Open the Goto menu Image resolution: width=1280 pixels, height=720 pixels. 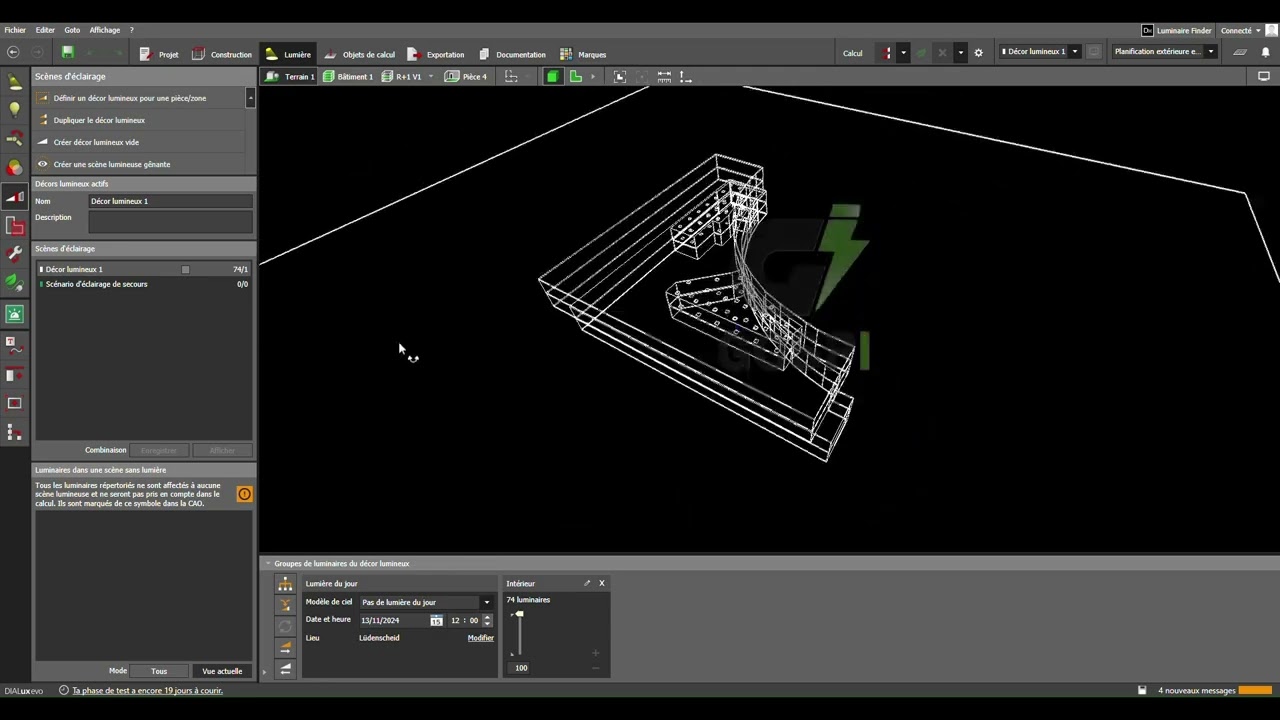(x=72, y=30)
